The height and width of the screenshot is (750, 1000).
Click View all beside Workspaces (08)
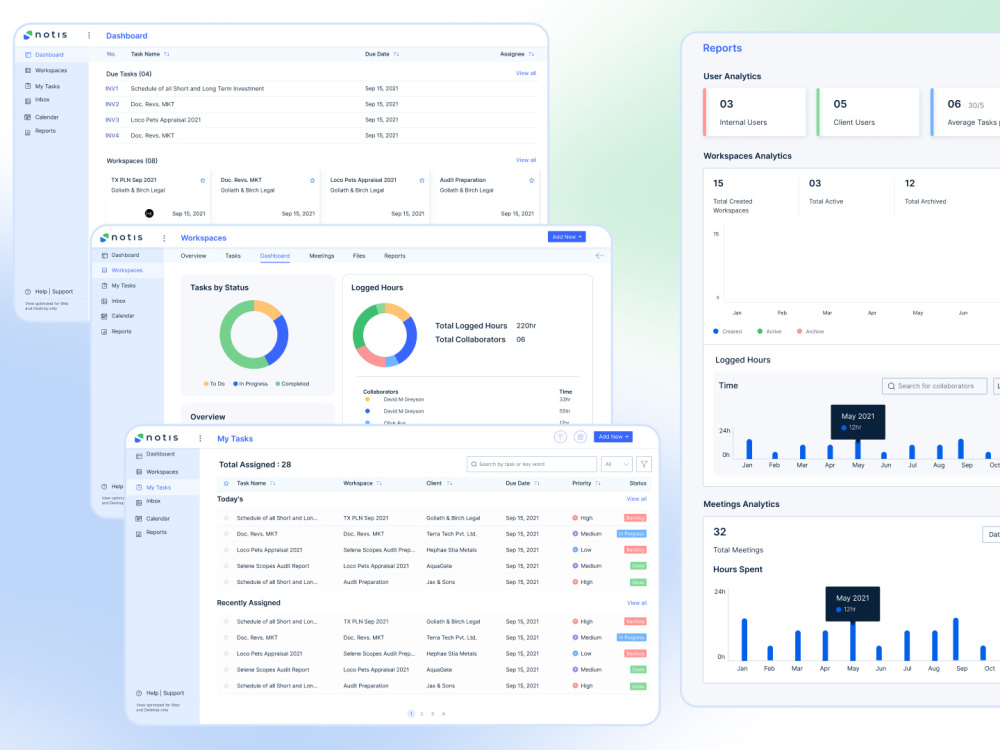526,160
